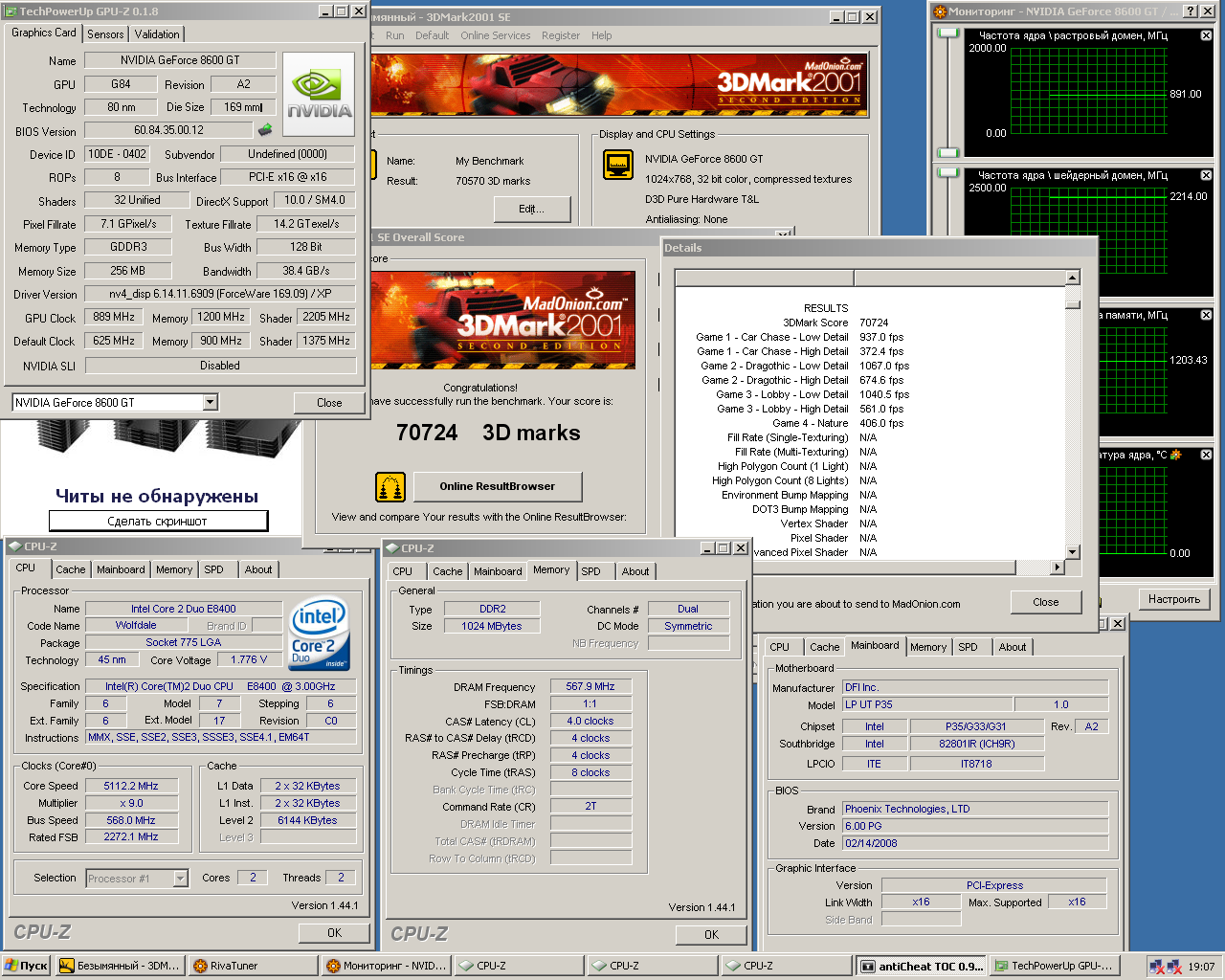
Task: Click the Details list scroll-down arrow
Action: pyautogui.click(x=1073, y=552)
